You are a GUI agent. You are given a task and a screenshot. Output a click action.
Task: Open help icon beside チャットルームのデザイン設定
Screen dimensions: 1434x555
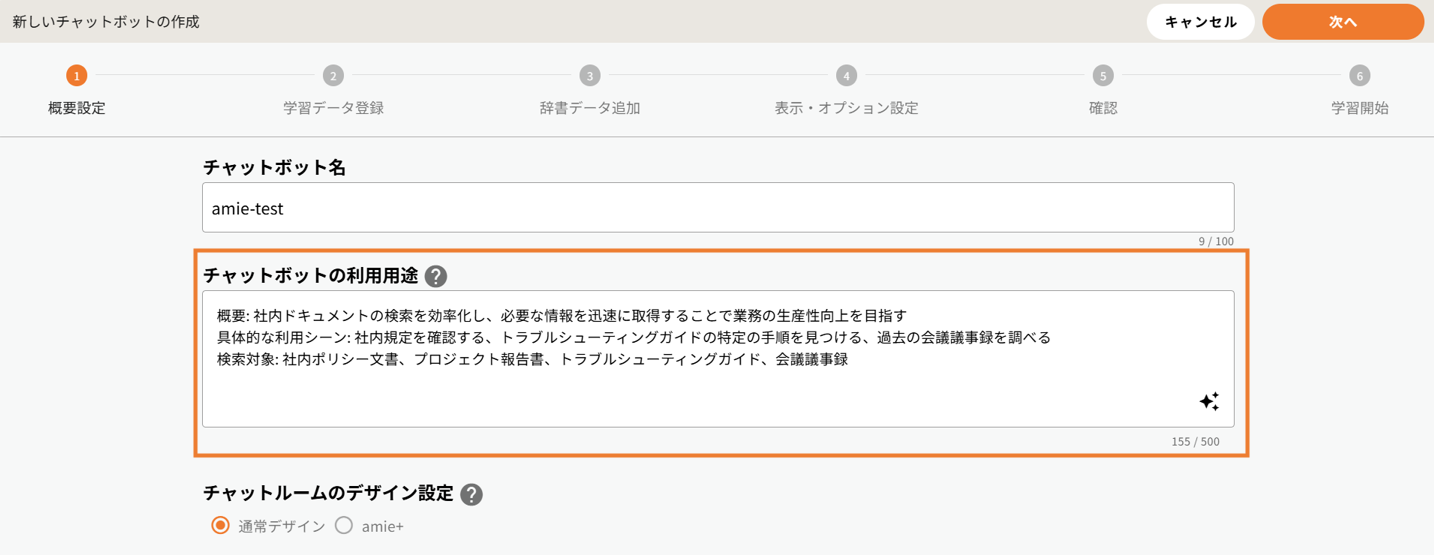[x=471, y=494]
